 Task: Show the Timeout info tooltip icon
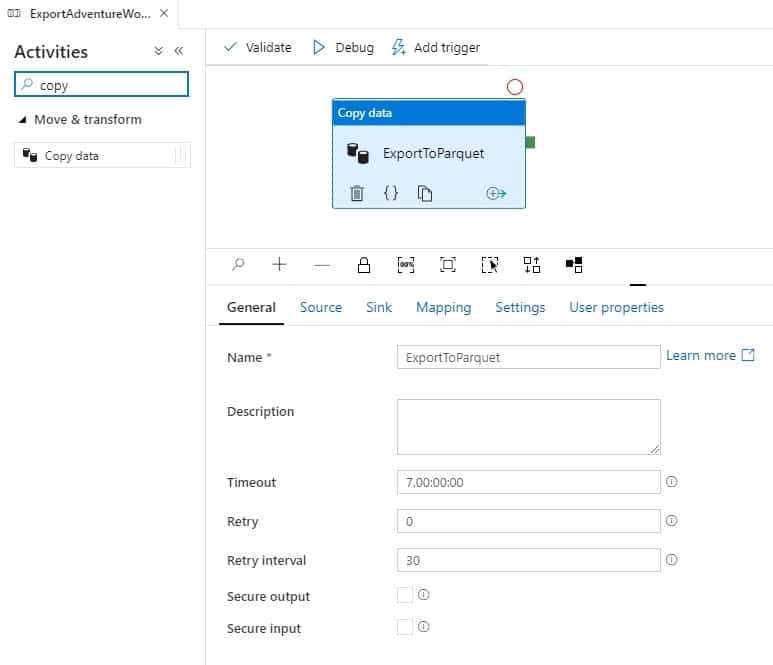[x=671, y=482]
